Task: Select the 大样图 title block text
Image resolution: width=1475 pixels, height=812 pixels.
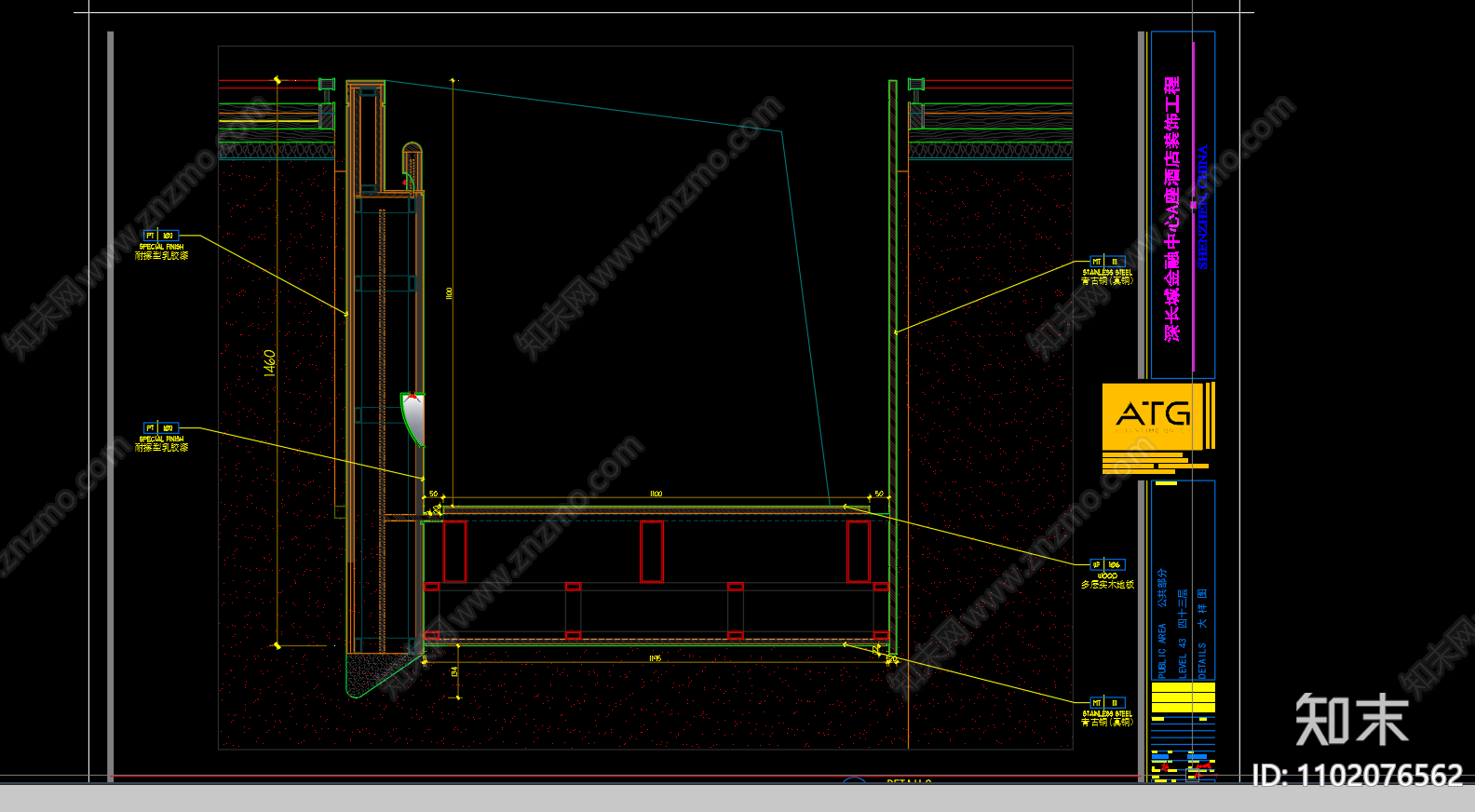Action: point(1202,609)
